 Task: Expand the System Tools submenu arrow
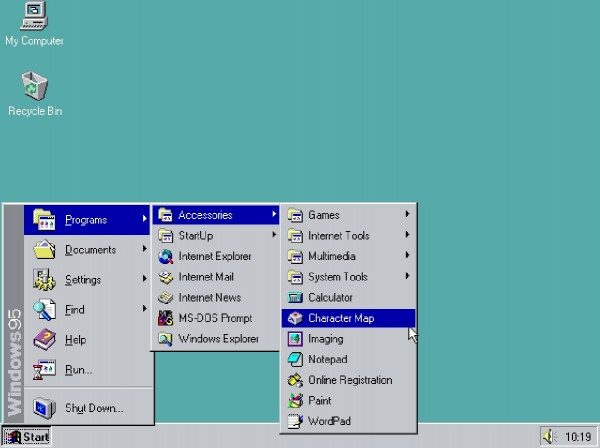408,276
